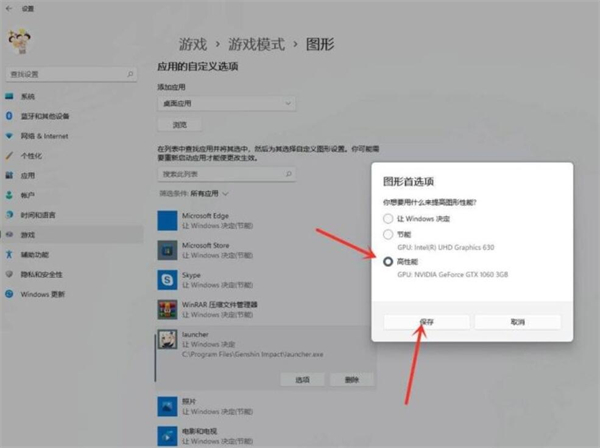Click the 浏览 button
This screenshot has height=448, width=600.
click(179, 125)
